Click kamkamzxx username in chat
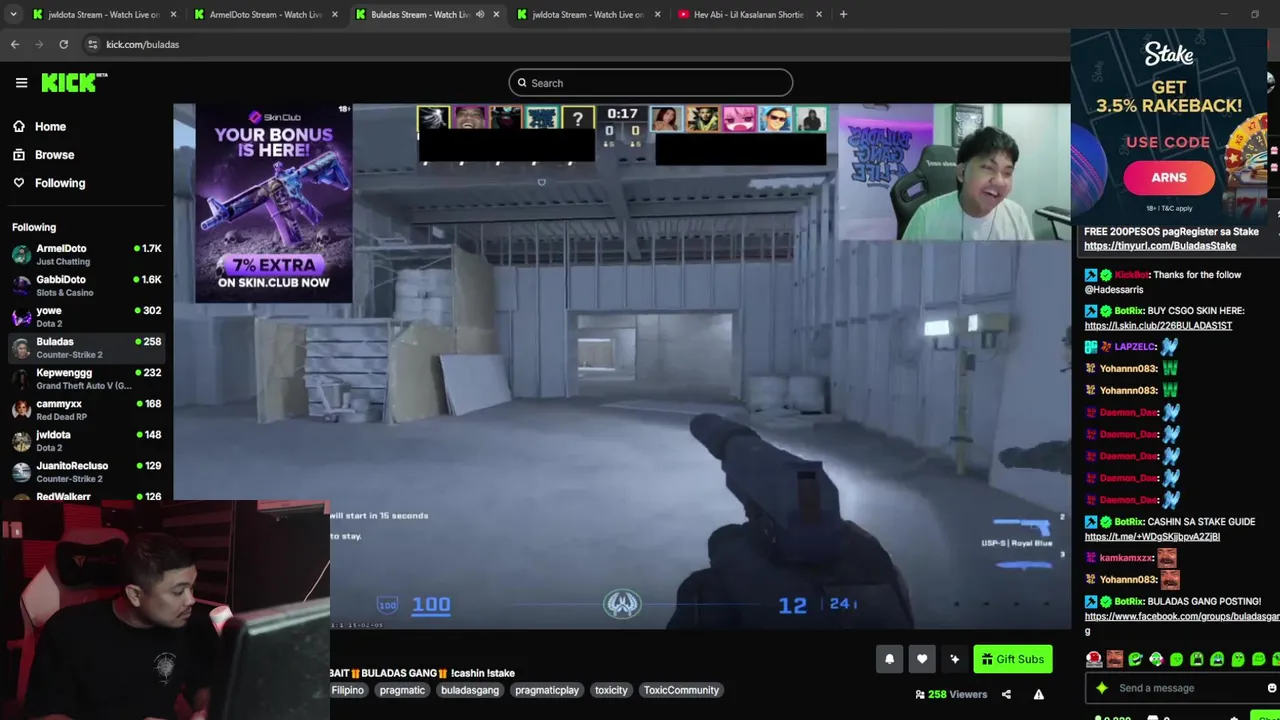1280x720 pixels. [1126, 557]
